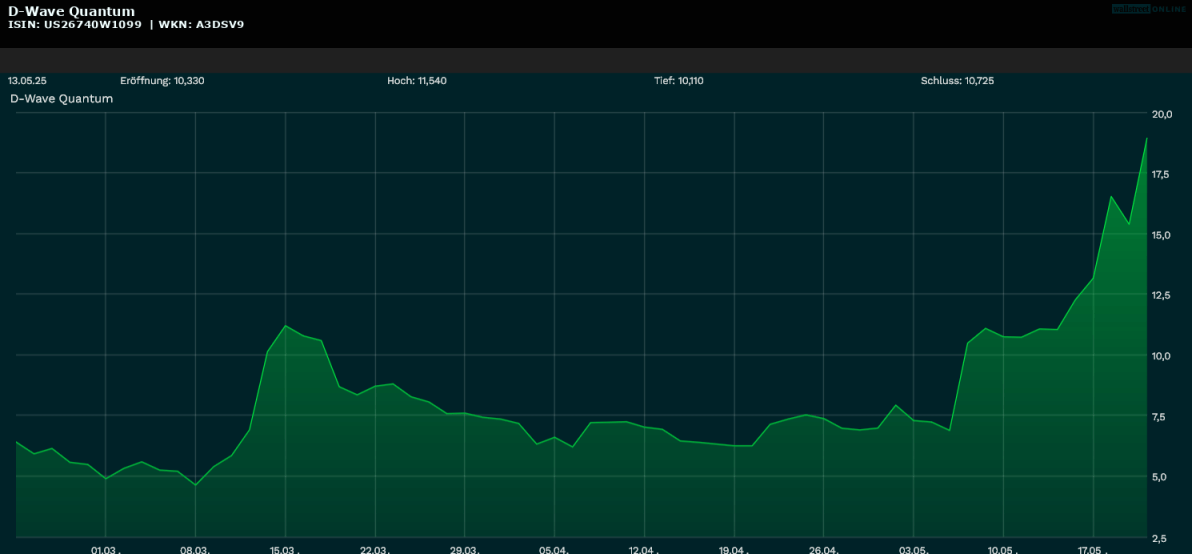Click the WKN A3DSV9 text
The height and width of the screenshot is (554, 1192).
[x=201, y=24]
